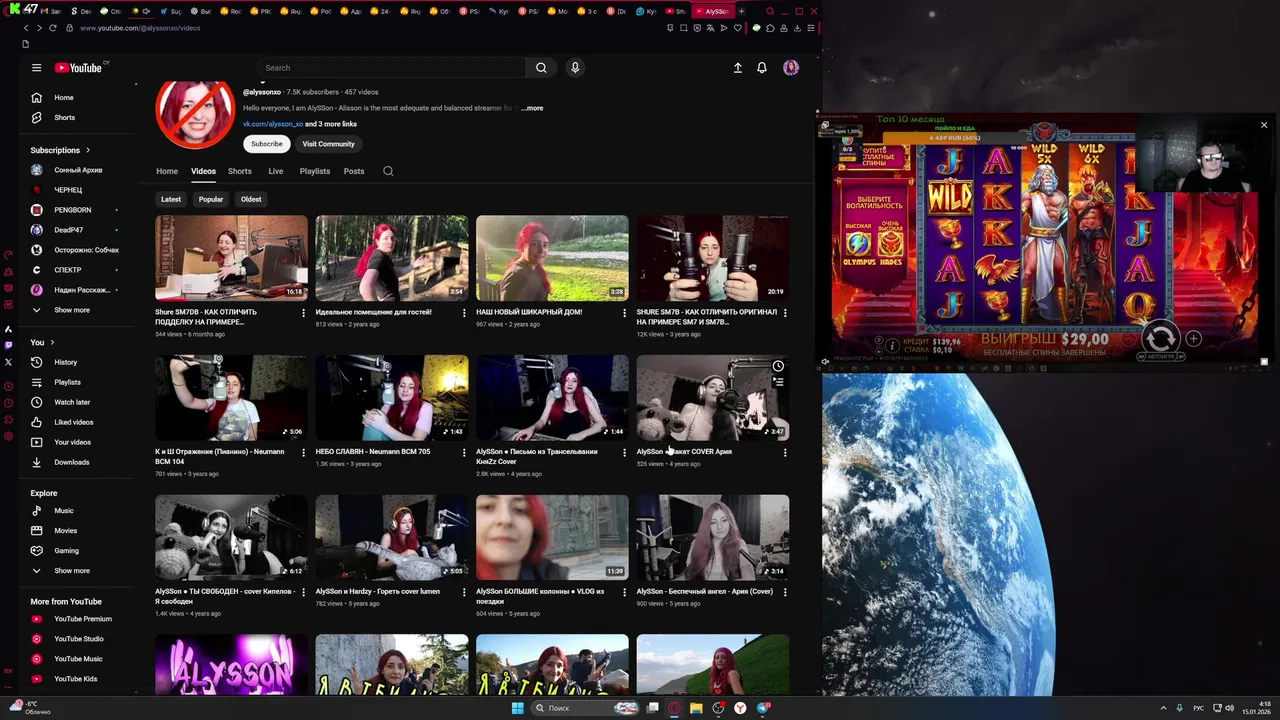Expand the You section chevron
Viewport: 1280px width, 720px height.
click(51, 342)
